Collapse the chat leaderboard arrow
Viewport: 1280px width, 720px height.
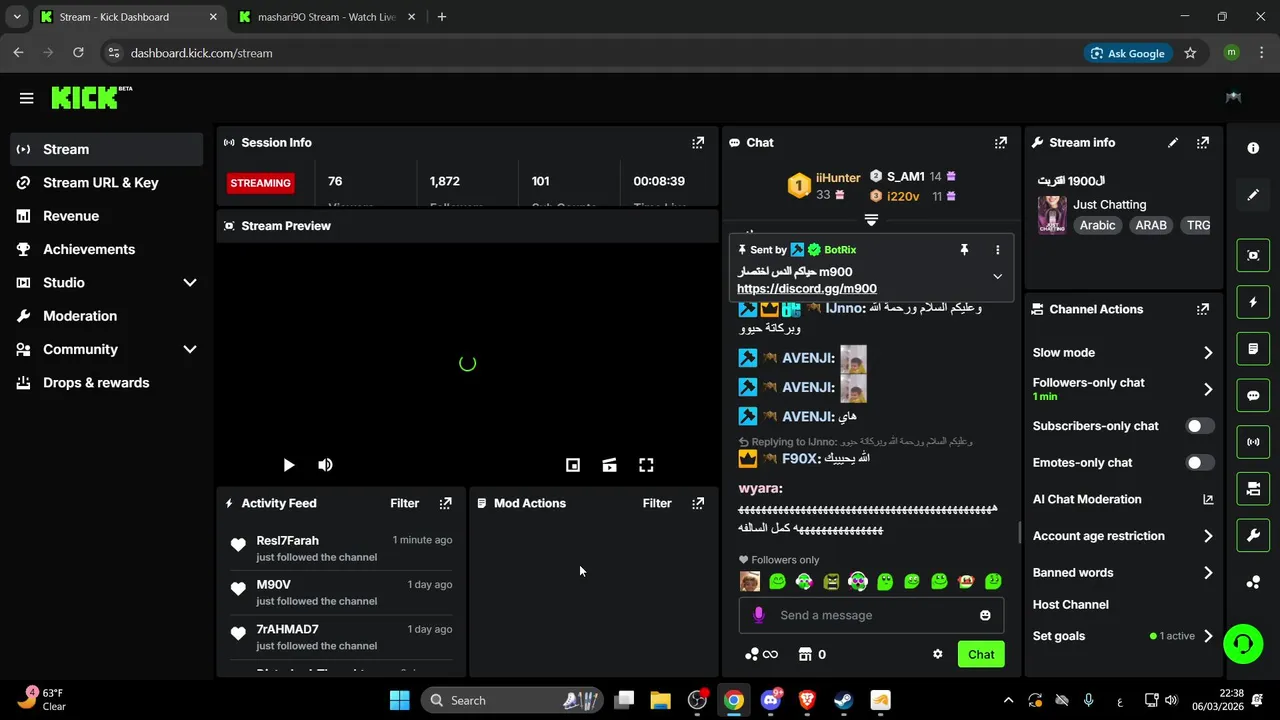(871, 220)
